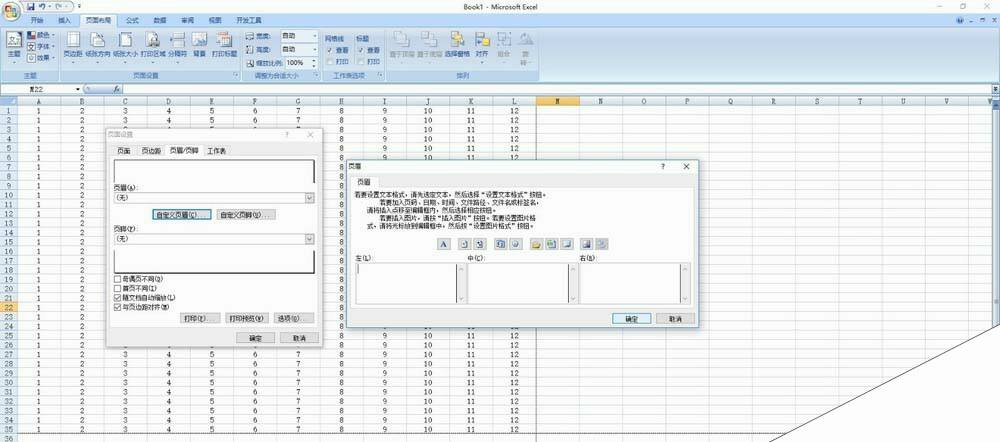
Task: Select column M header
Action: [x=557, y=101]
